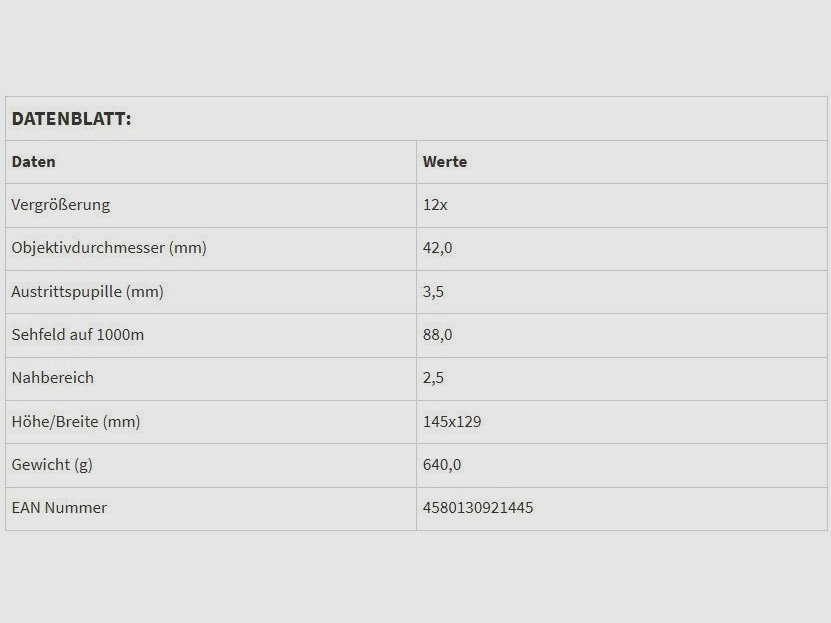The image size is (831, 623).
Task: Click the Daten column header
Action: coord(33,162)
